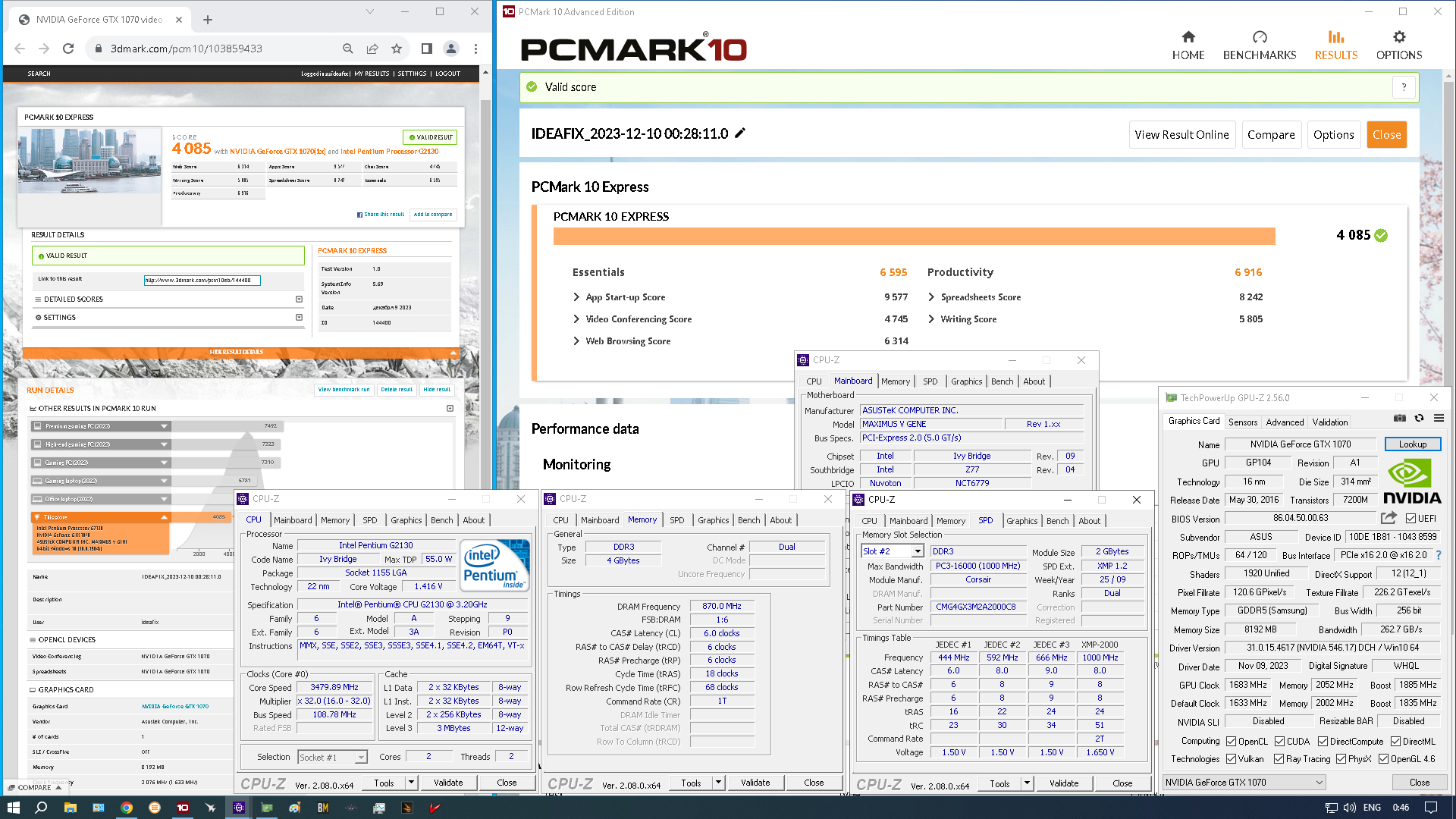Click pencil icon to rename result

click(x=740, y=133)
